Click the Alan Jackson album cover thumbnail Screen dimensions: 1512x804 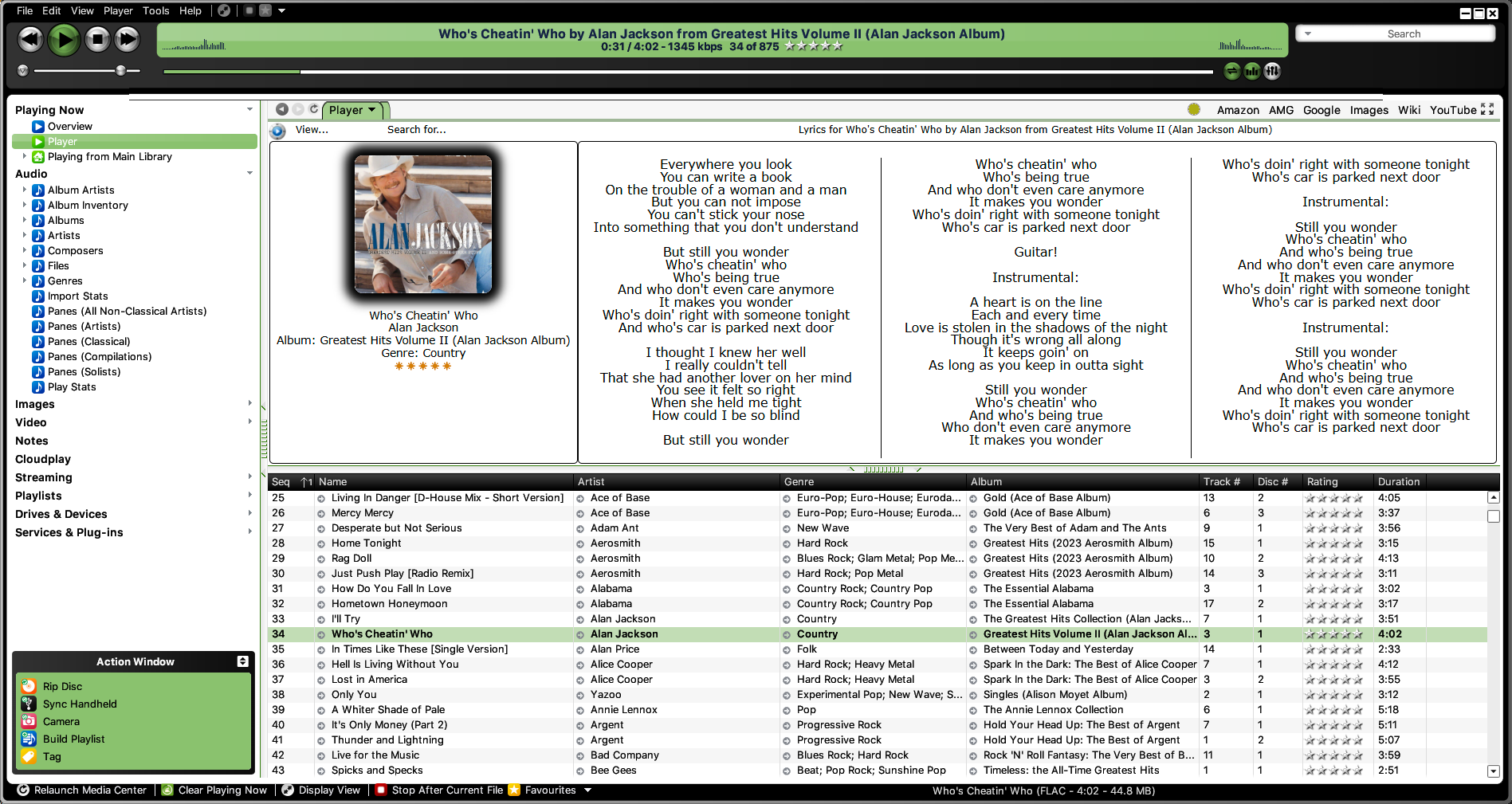point(423,224)
